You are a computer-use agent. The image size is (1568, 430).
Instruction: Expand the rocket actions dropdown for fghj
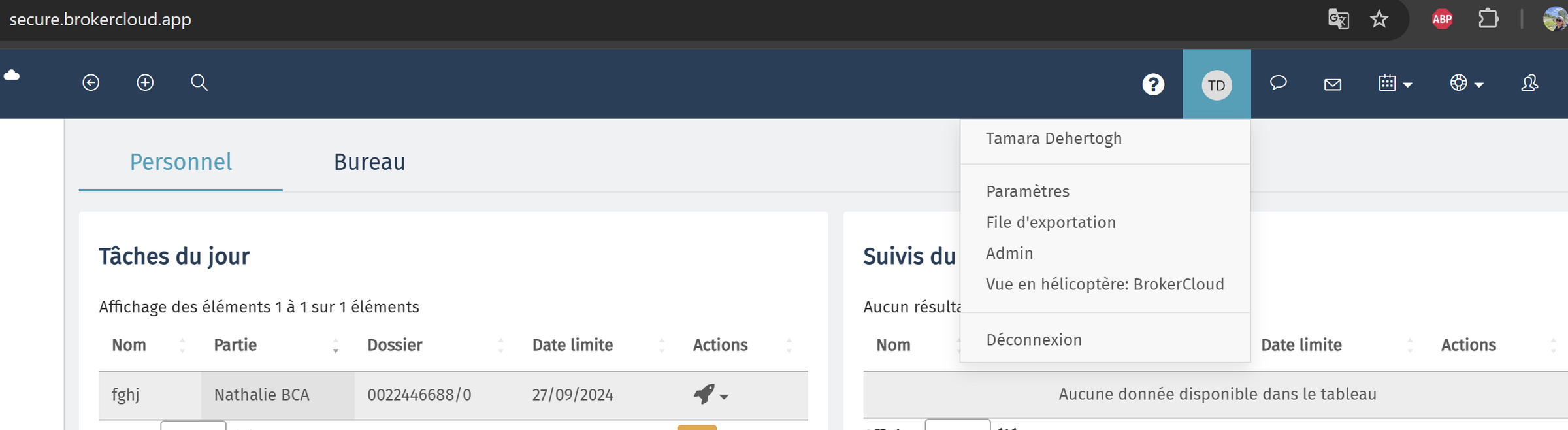pyautogui.click(x=711, y=394)
